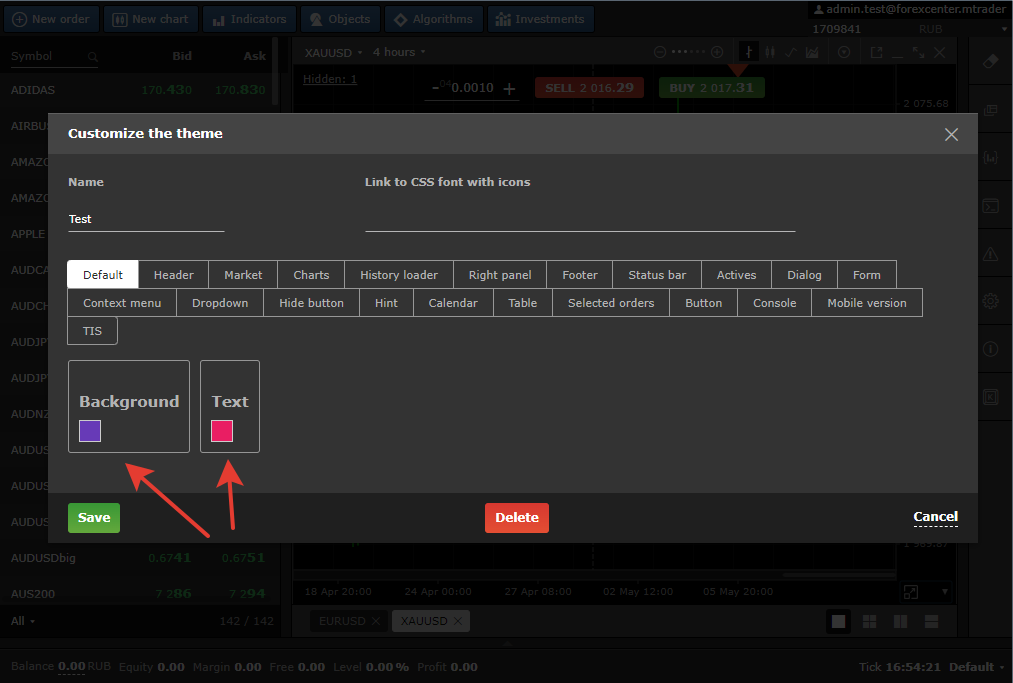Switch to four-chart grid layout
This screenshot has height=683, width=1013.
coord(869,622)
